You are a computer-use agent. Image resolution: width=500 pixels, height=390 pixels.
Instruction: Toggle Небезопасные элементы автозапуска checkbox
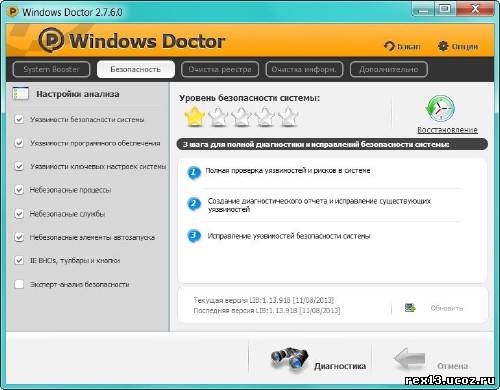coord(19,237)
